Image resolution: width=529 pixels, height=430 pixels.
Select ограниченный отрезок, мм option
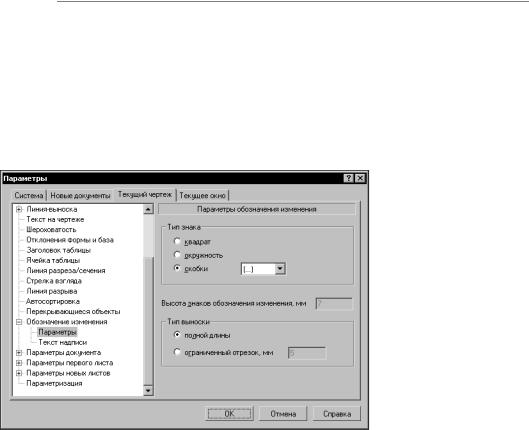[177, 352]
